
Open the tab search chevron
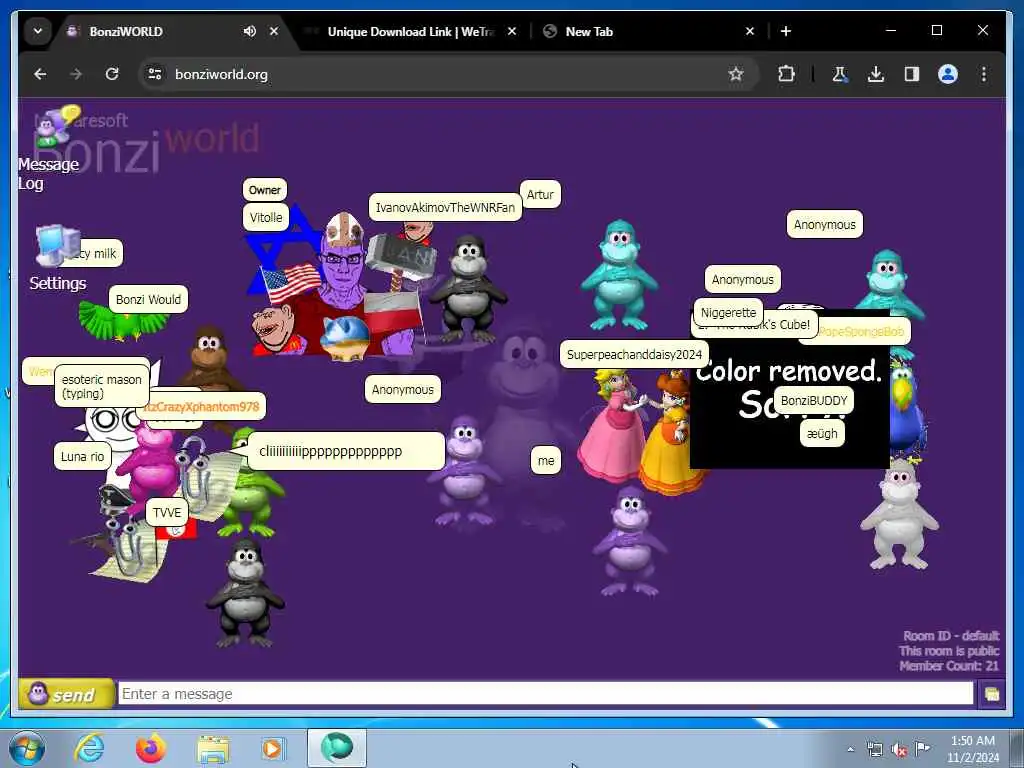[x=38, y=31]
